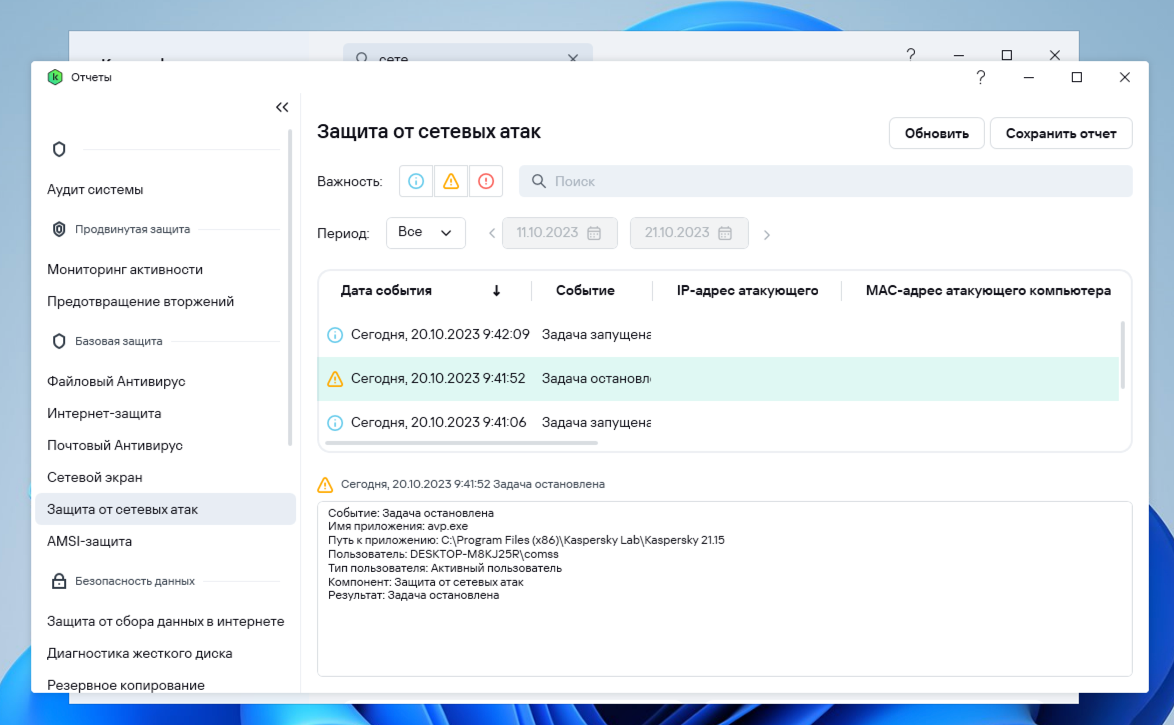Open Защита от сбора данных в интернете
Screen dimensions: 1174x725
[165, 622]
